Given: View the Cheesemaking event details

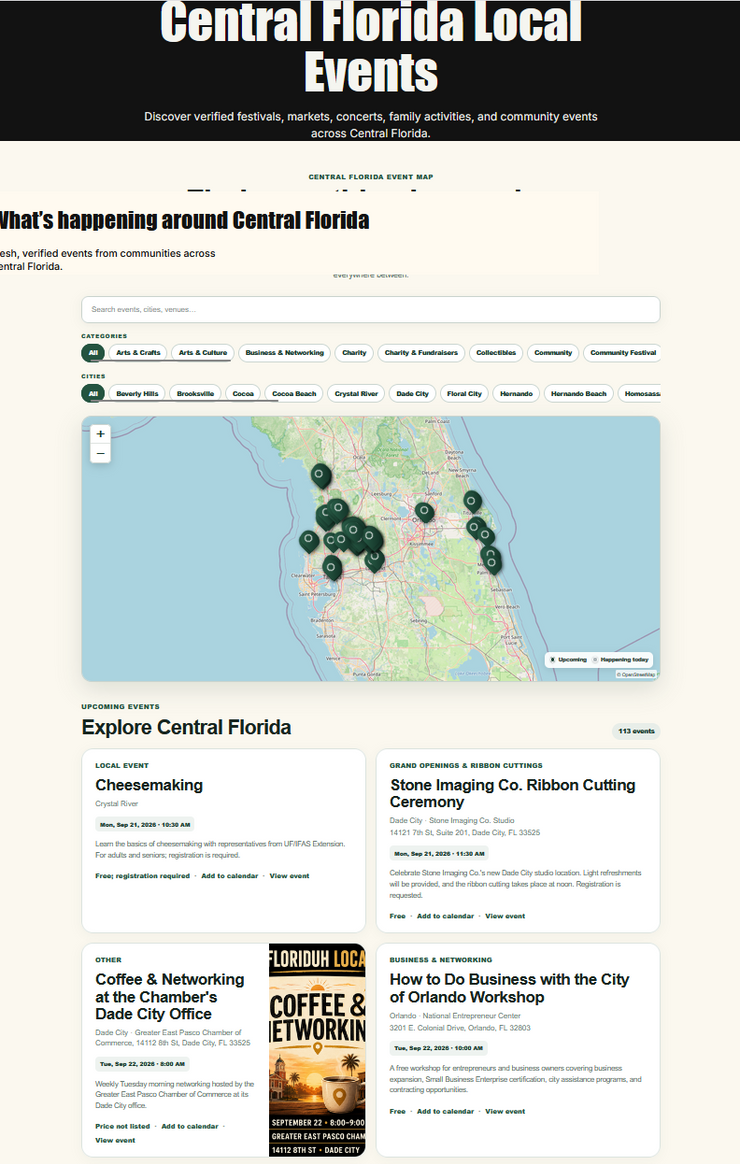Looking at the screenshot, I should [289, 876].
